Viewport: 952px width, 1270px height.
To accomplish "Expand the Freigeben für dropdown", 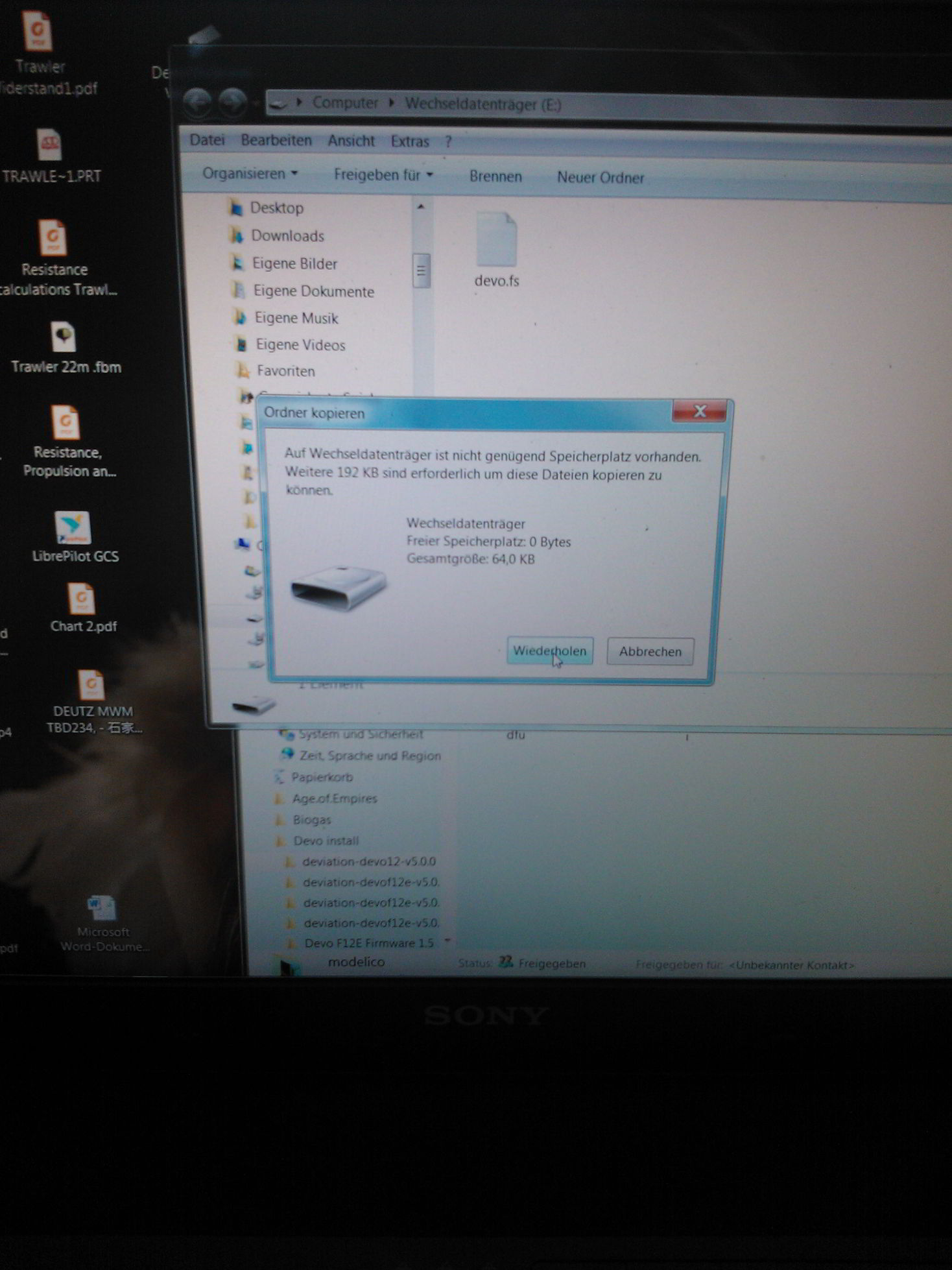I will click(x=383, y=175).
